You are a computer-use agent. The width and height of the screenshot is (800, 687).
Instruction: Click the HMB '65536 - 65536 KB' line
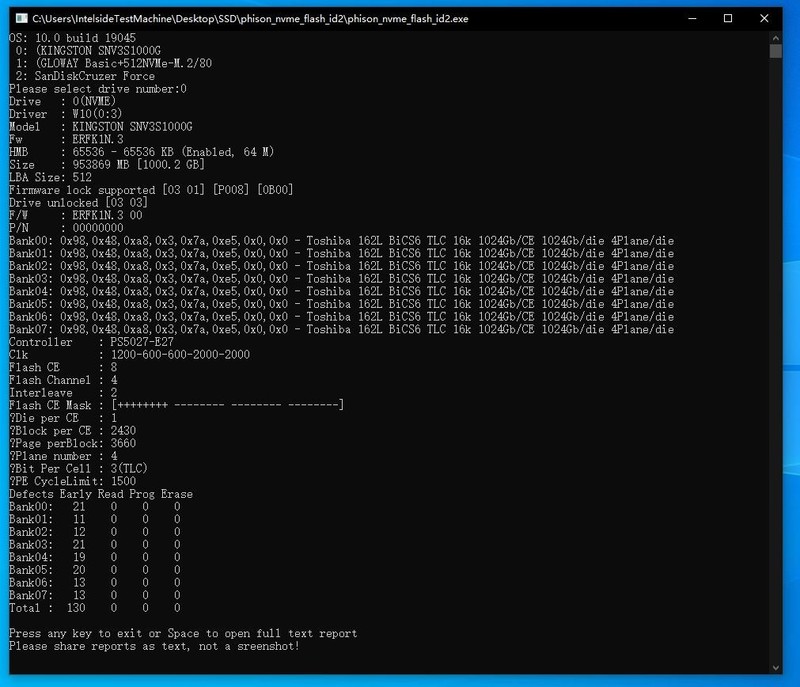tap(141, 152)
